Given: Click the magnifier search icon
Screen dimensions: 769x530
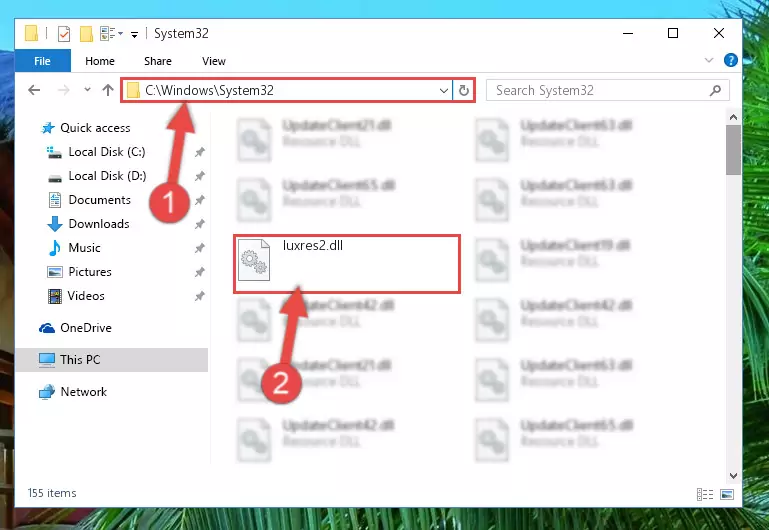Looking at the screenshot, I should pyautogui.click(x=716, y=90).
